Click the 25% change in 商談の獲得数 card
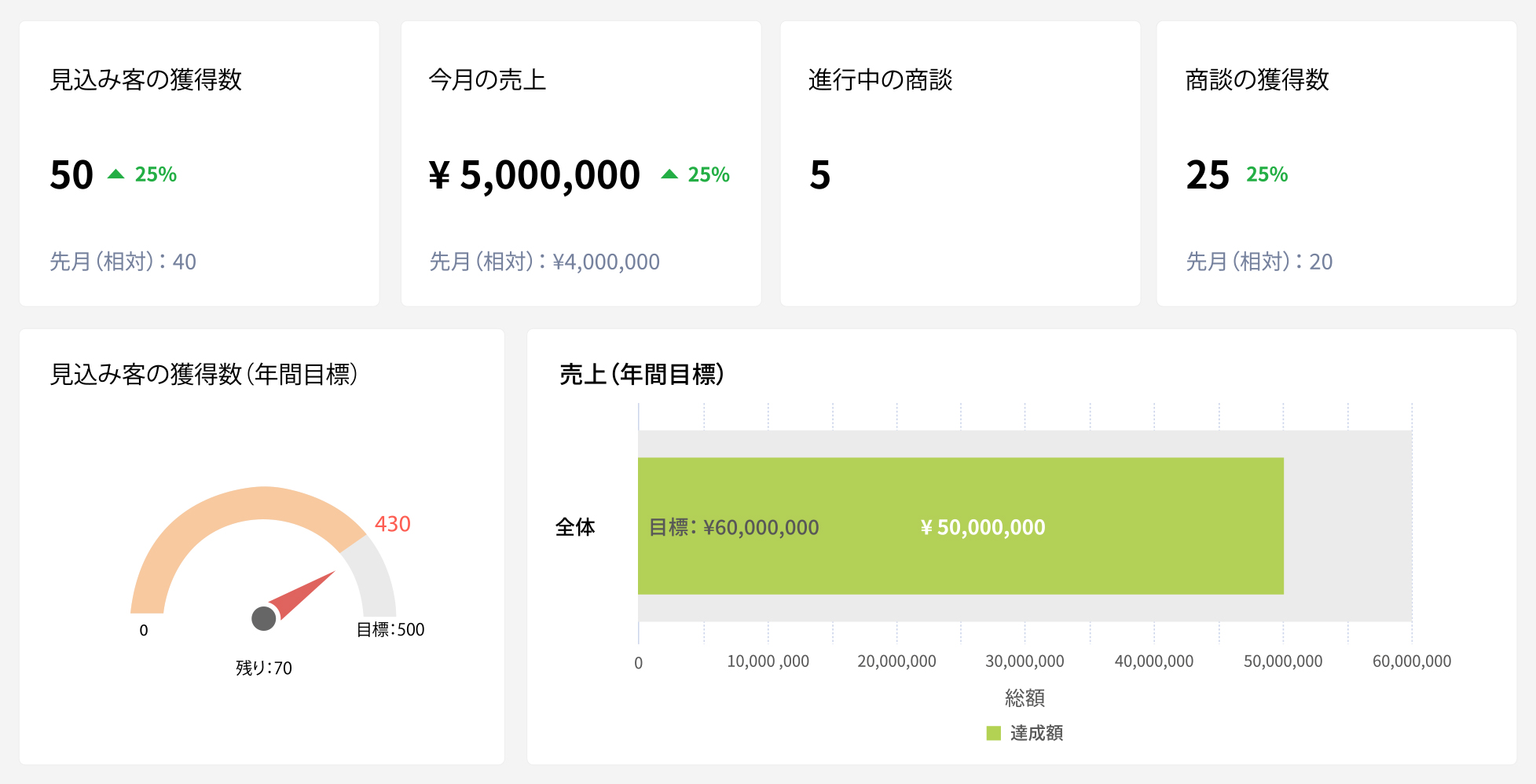This screenshot has height=784, width=1536. [x=1267, y=174]
